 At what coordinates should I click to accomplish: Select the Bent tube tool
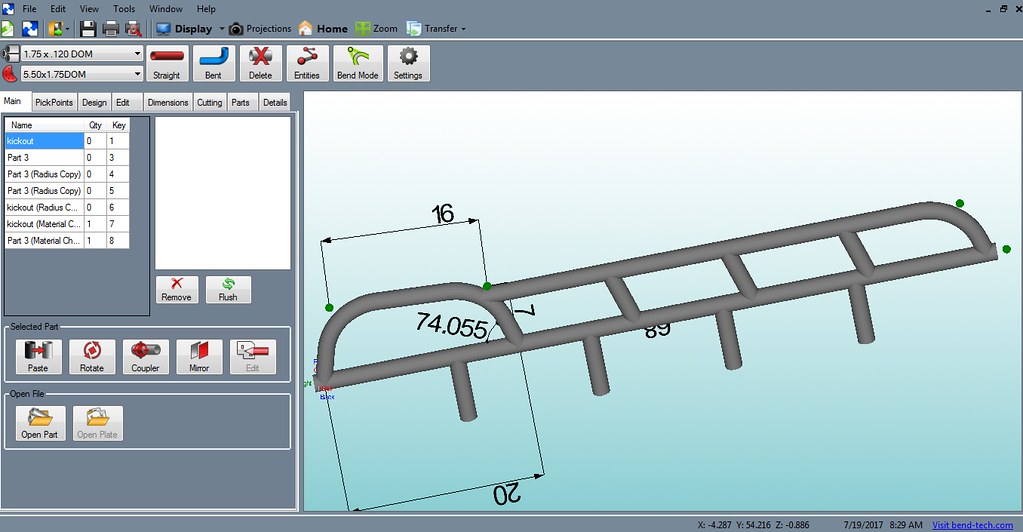pos(213,63)
